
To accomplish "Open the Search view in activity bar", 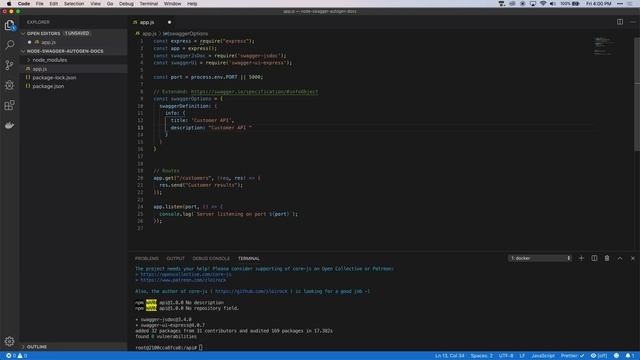I will click(x=9, y=44).
